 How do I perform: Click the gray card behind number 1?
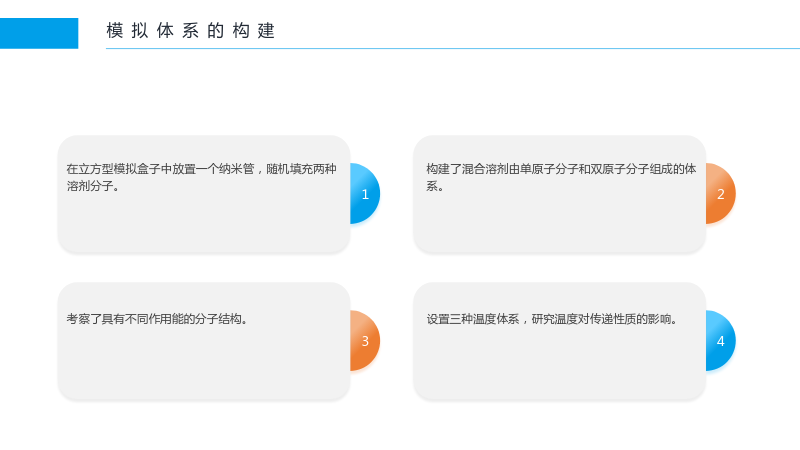click(x=204, y=194)
